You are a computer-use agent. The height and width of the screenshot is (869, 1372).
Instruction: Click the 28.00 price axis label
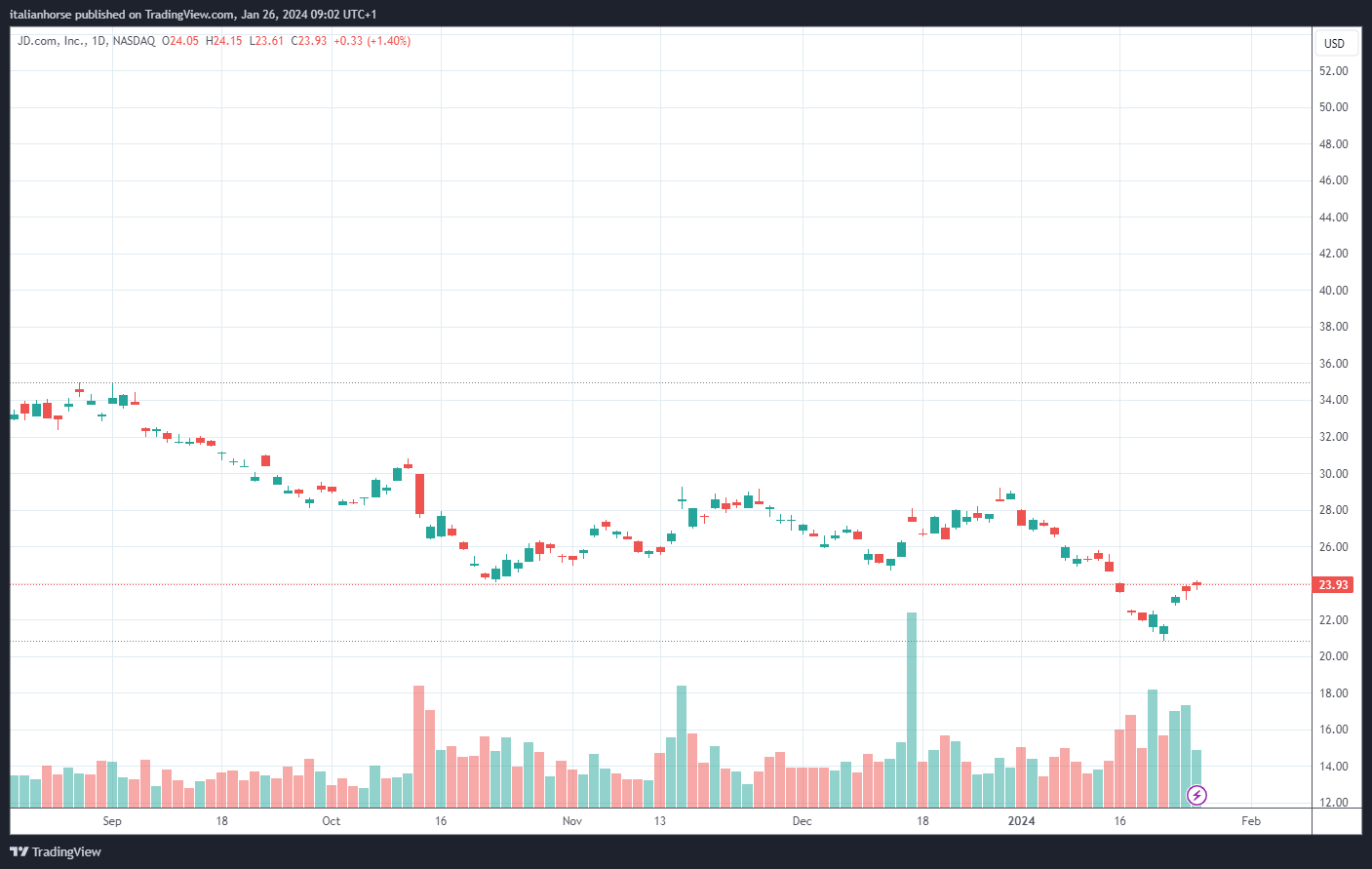tap(1333, 510)
